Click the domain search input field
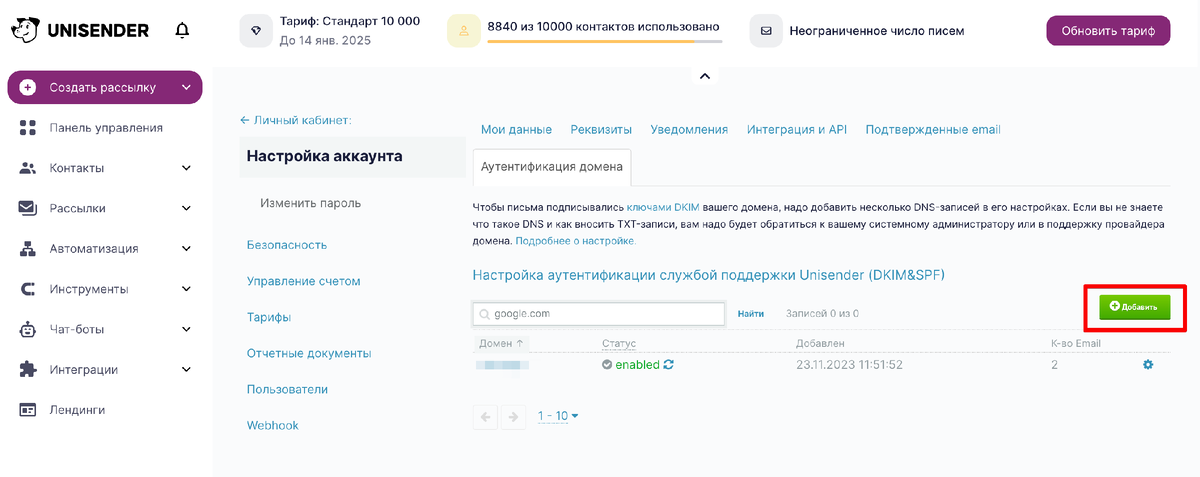Viewport: 1200px width, 477px height. click(x=598, y=314)
